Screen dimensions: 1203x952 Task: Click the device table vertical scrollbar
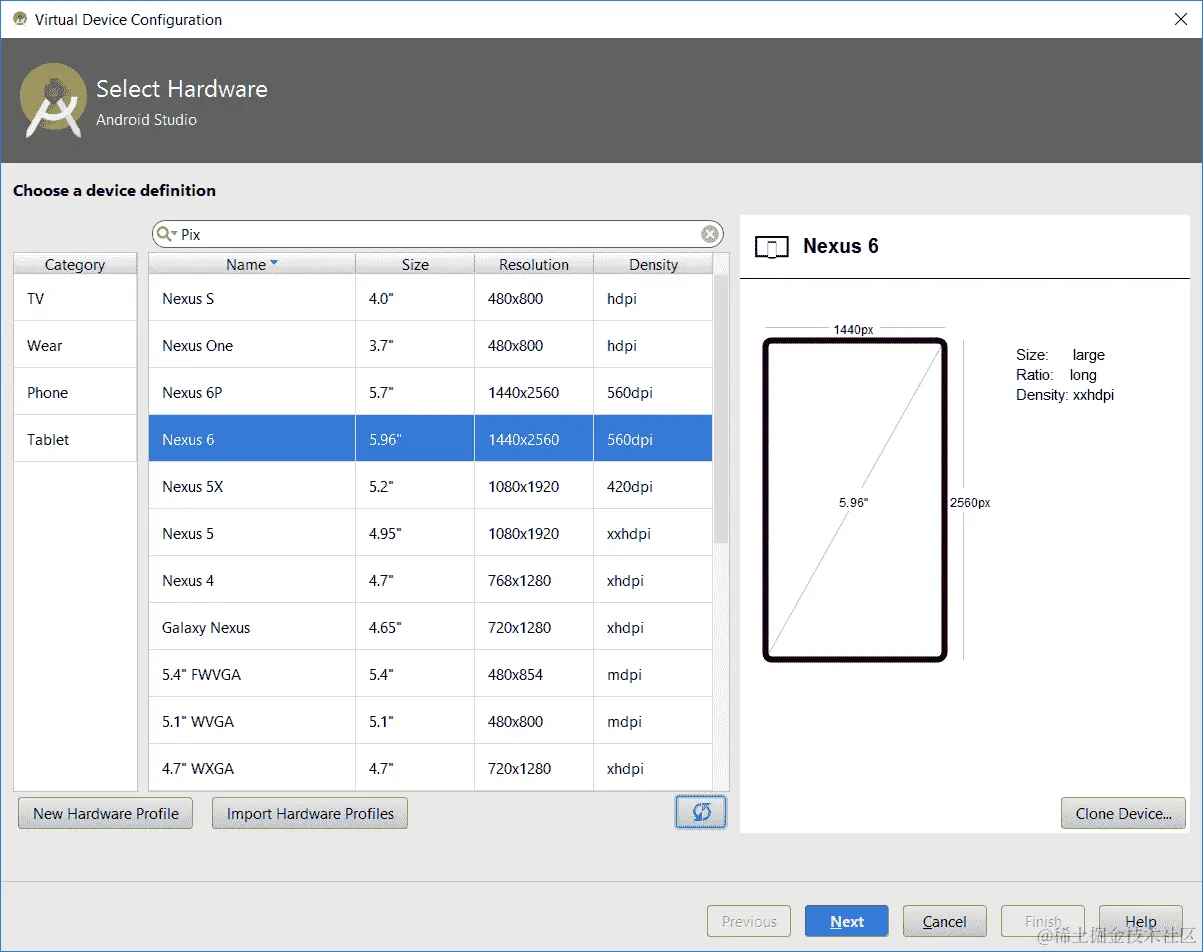tap(721, 410)
